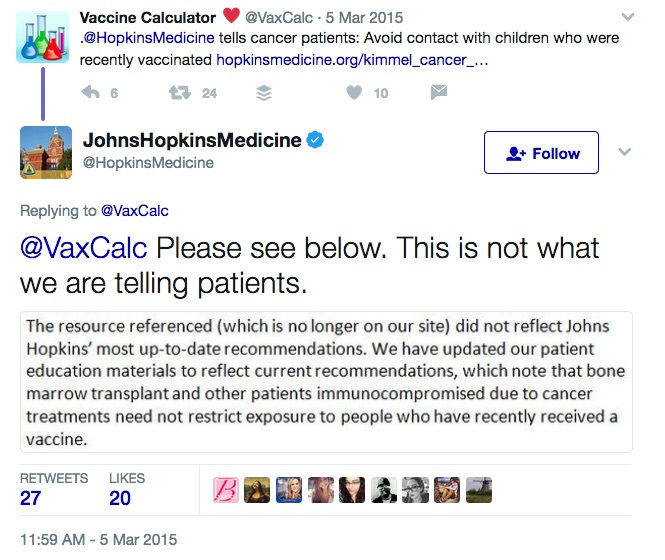View the 20 likes list
Screen dimensions: 665x560
coord(119,497)
